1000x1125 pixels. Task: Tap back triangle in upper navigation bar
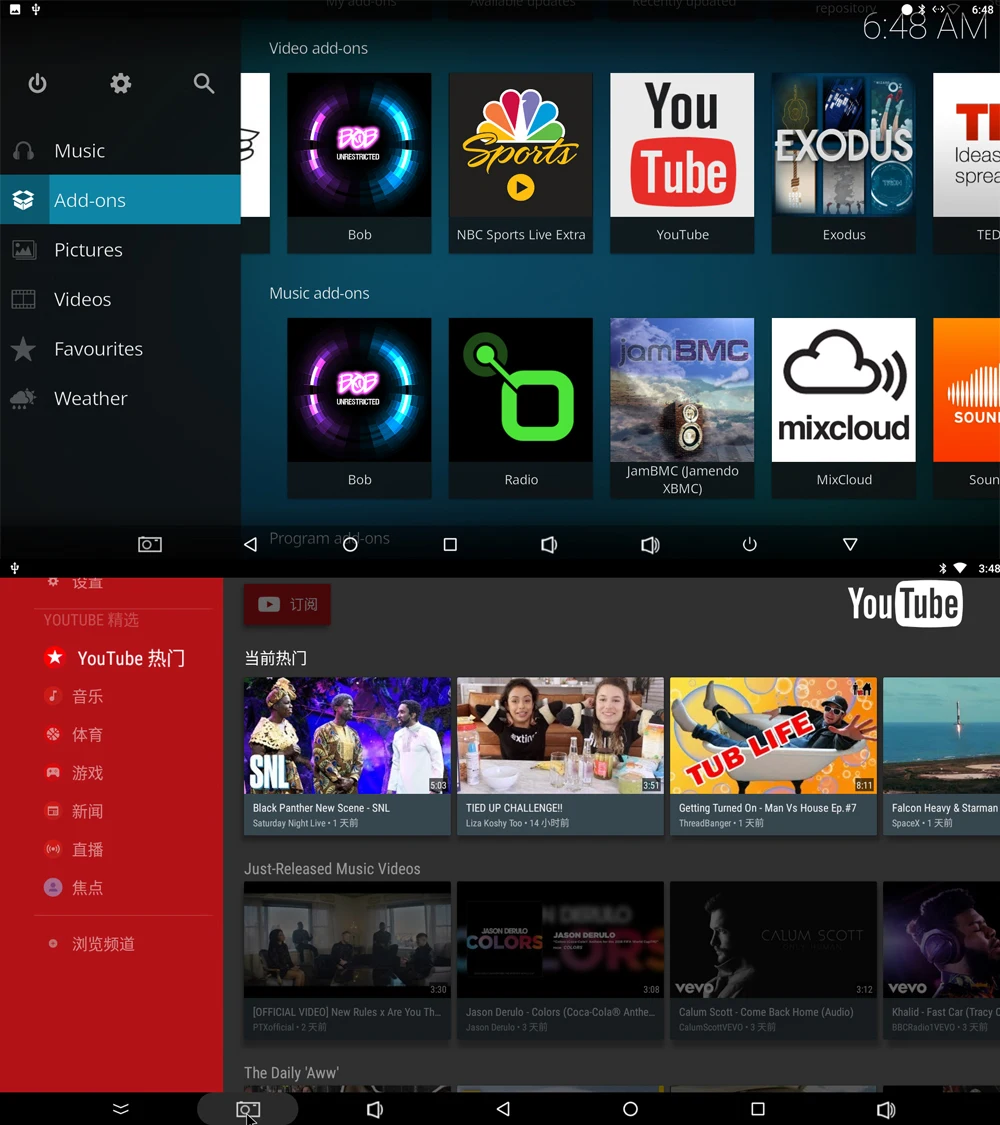pos(250,545)
